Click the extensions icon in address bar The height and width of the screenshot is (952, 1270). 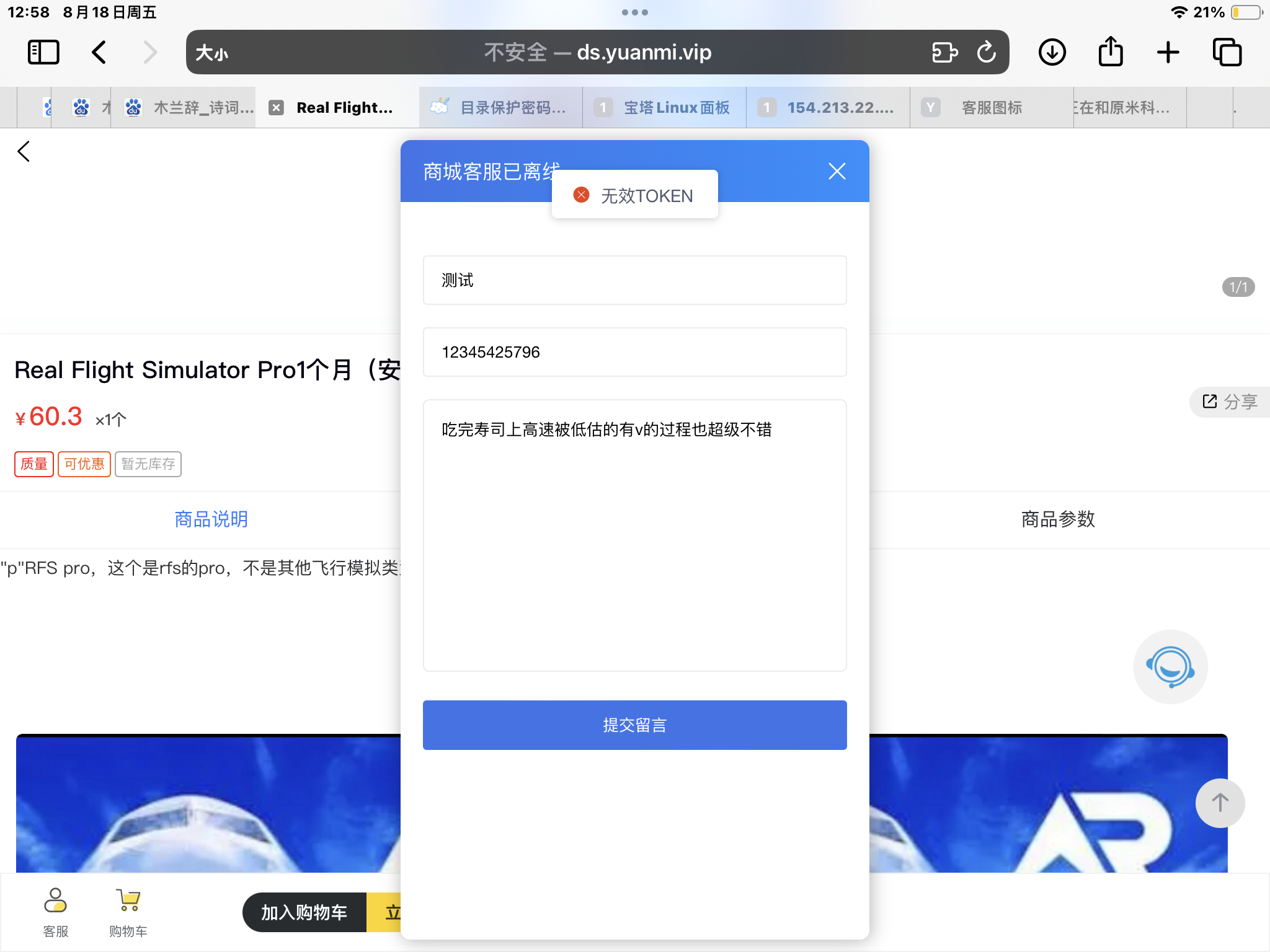[944, 52]
